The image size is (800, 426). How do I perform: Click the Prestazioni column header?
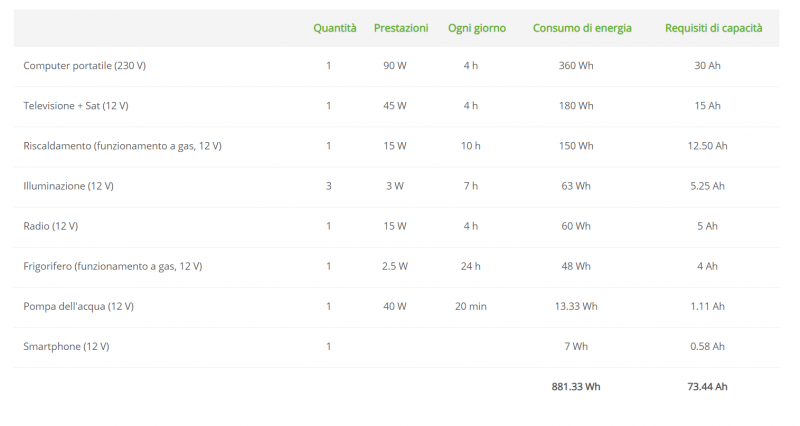coord(401,28)
